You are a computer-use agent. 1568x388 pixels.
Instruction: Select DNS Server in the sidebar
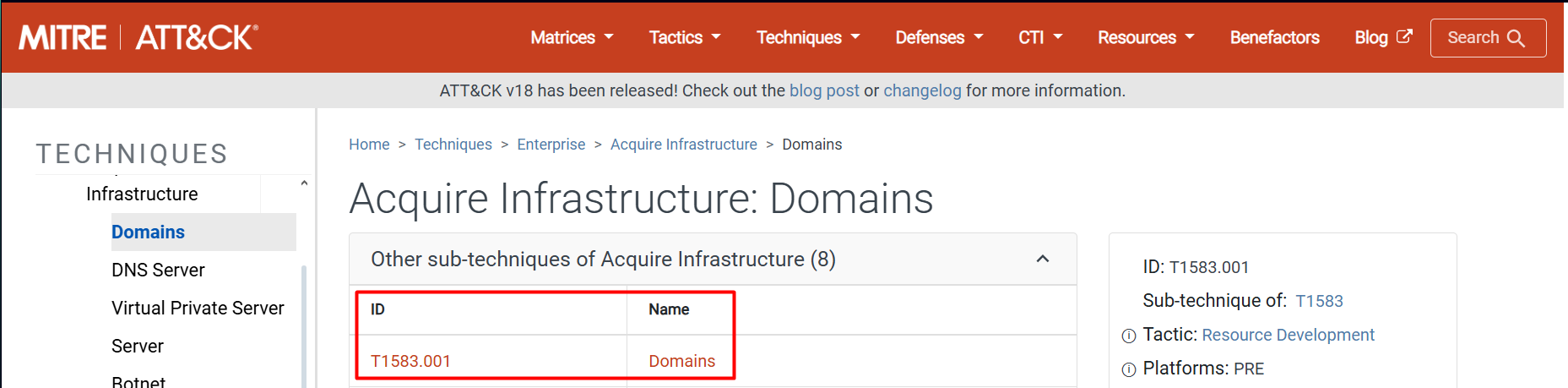click(x=158, y=270)
